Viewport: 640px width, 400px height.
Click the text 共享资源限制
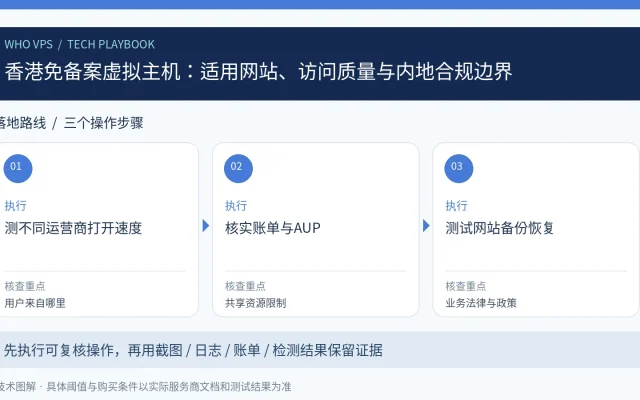[256, 303]
